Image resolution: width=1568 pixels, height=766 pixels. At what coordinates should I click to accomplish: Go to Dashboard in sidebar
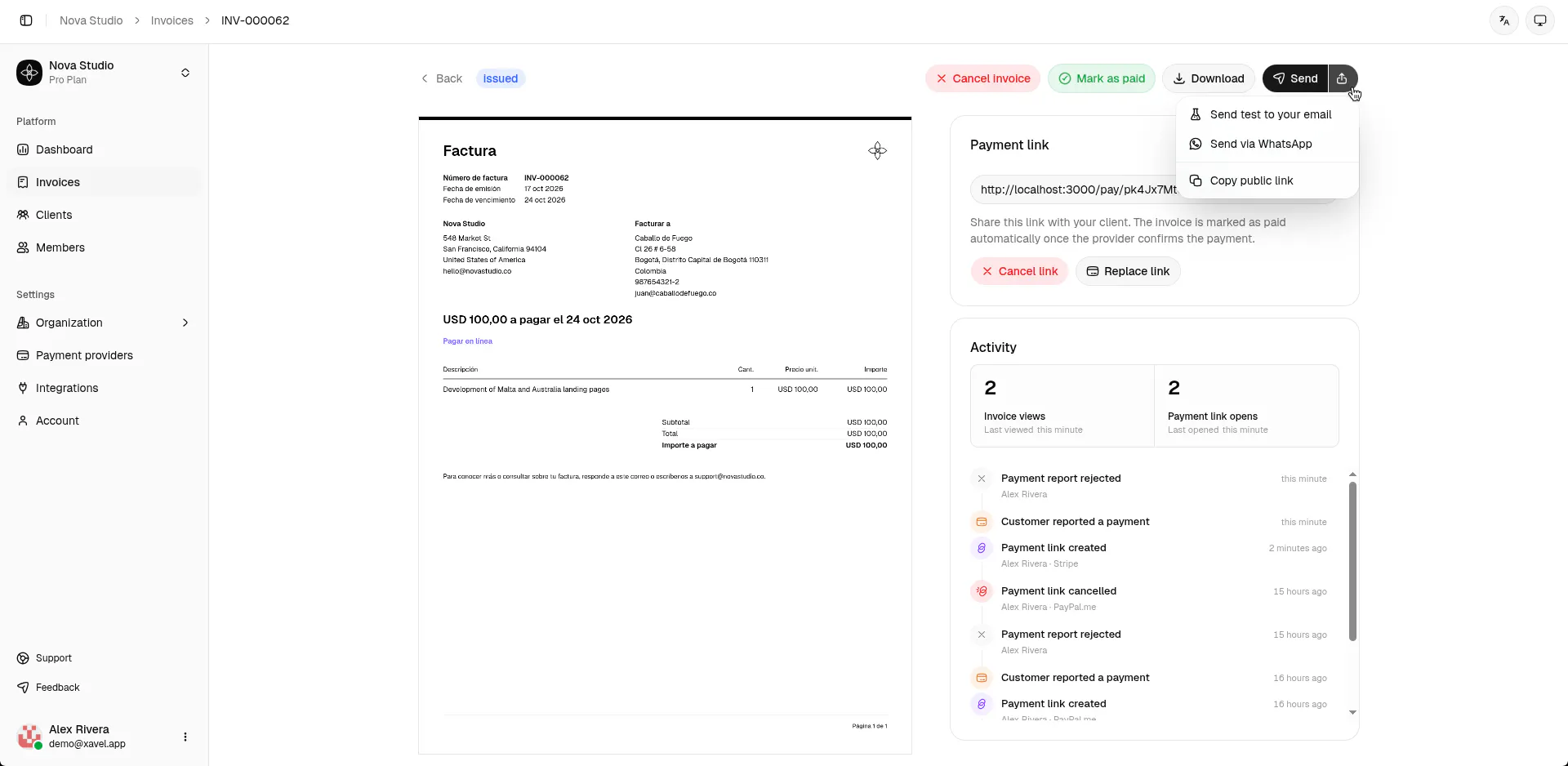[104, 149]
